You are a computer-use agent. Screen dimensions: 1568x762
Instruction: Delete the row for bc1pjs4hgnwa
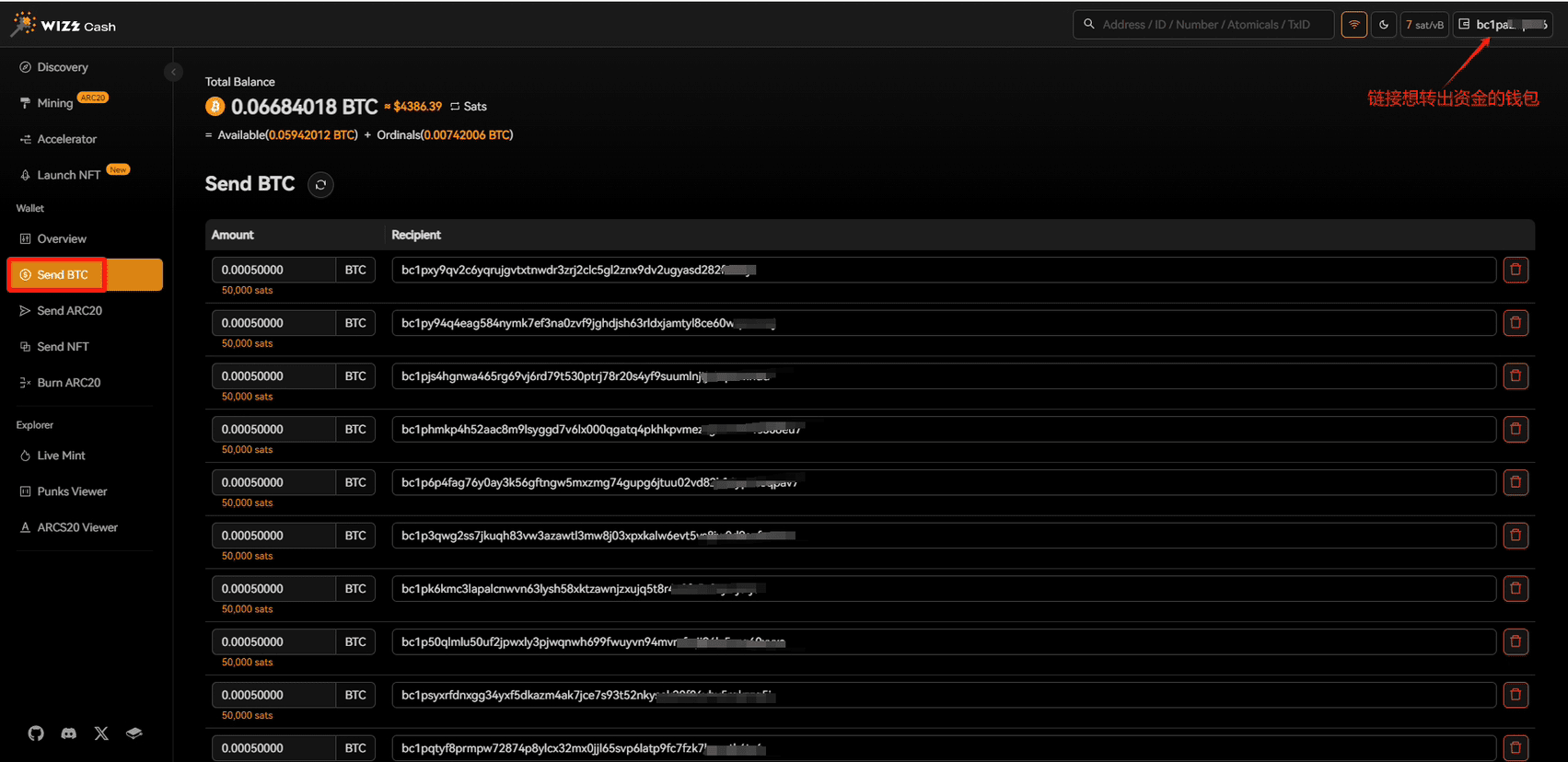pos(1516,375)
